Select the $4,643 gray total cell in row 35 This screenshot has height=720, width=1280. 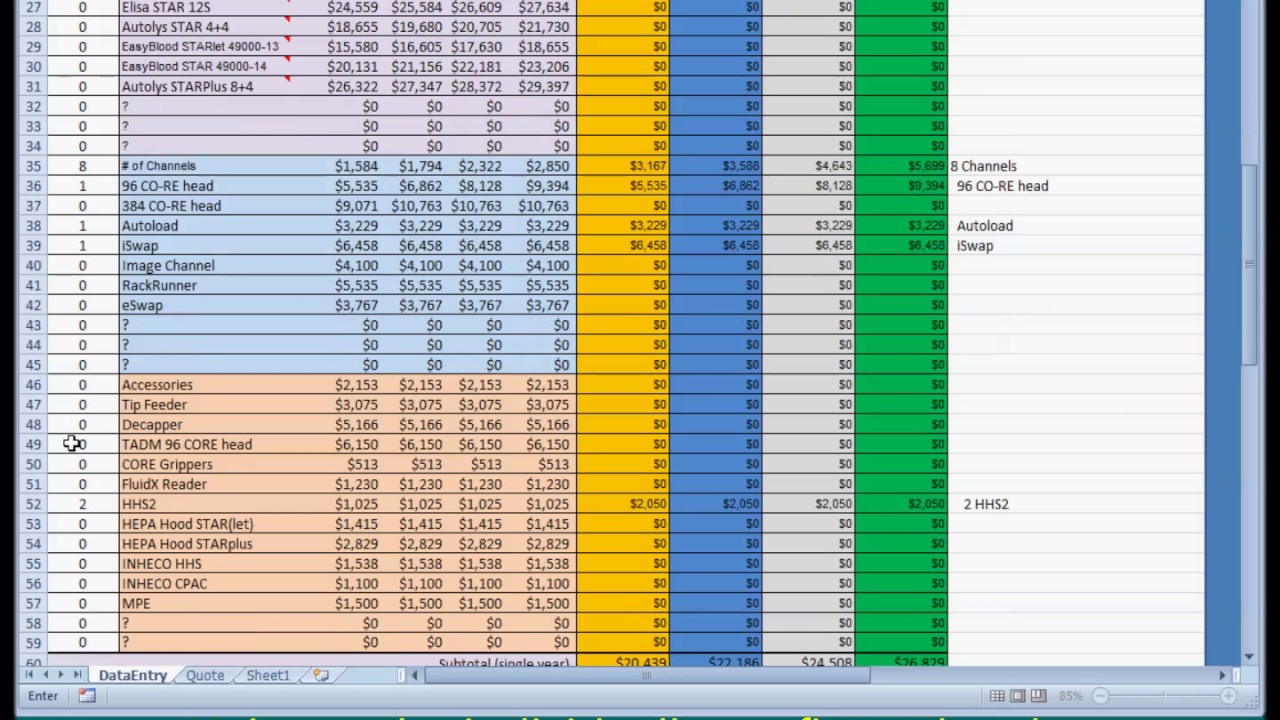[x=808, y=166]
